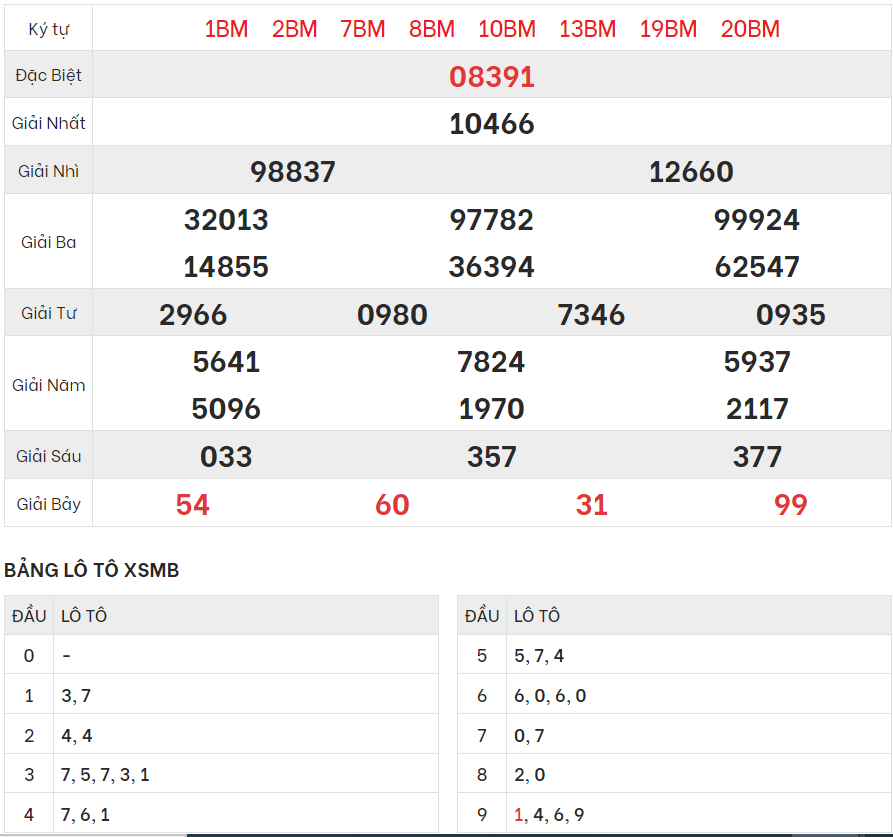The width and height of the screenshot is (893, 837).
Task: Click fourth prize number 0935
Action: (790, 315)
